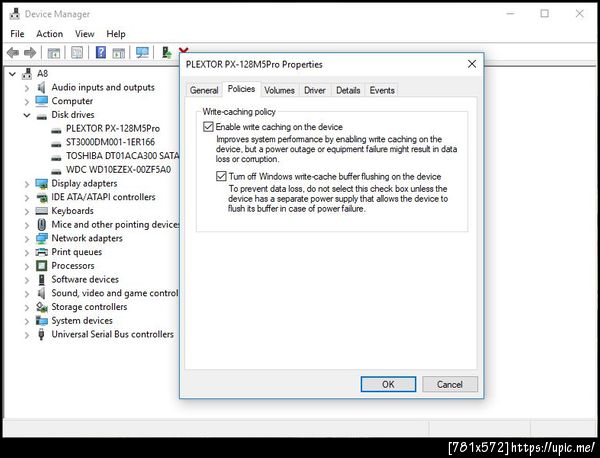600x458 pixels.
Task: Expand IDE ATA/ATAPI controllers node
Action: (27, 198)
